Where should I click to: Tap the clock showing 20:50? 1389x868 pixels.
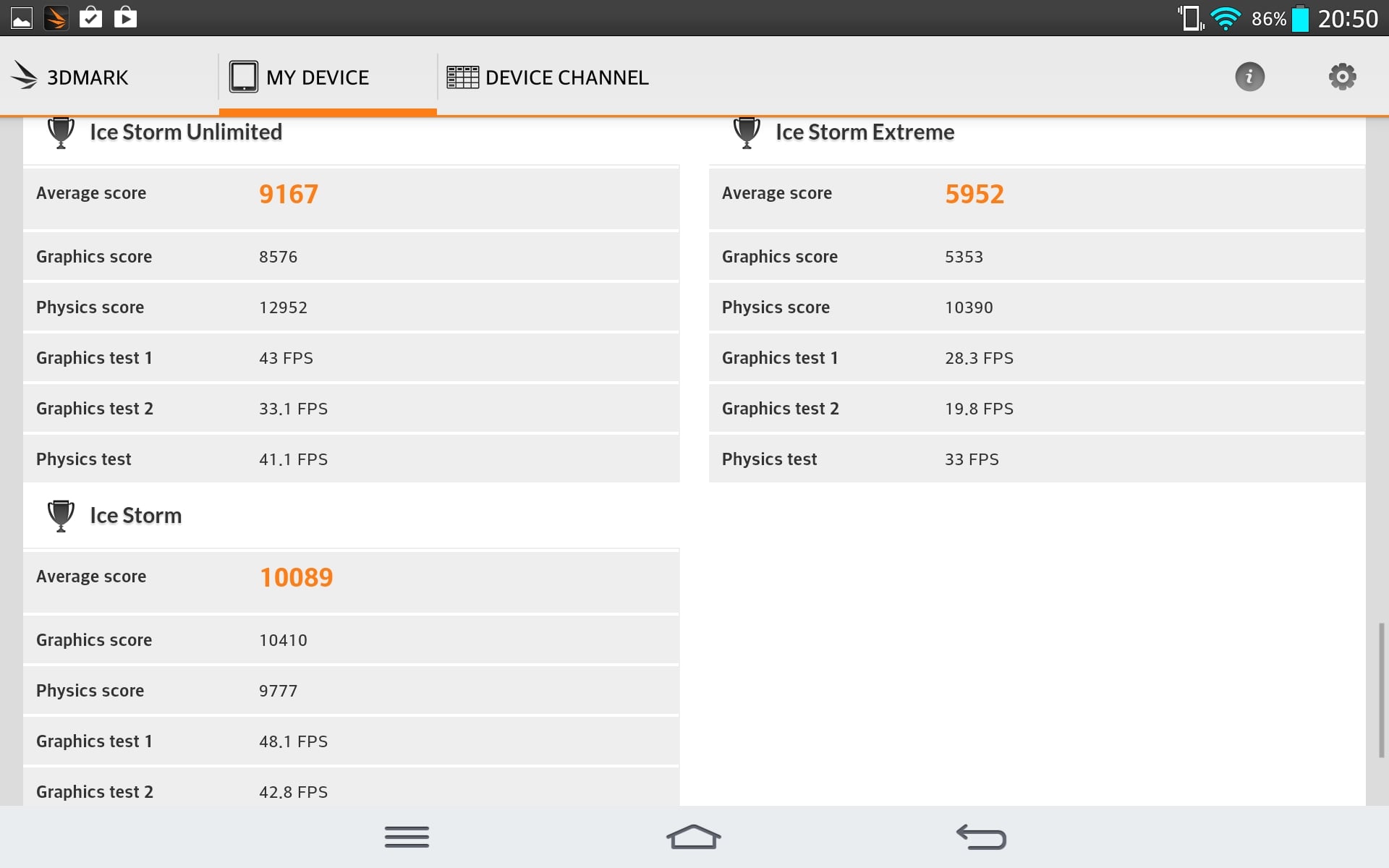pos(1348,18)
